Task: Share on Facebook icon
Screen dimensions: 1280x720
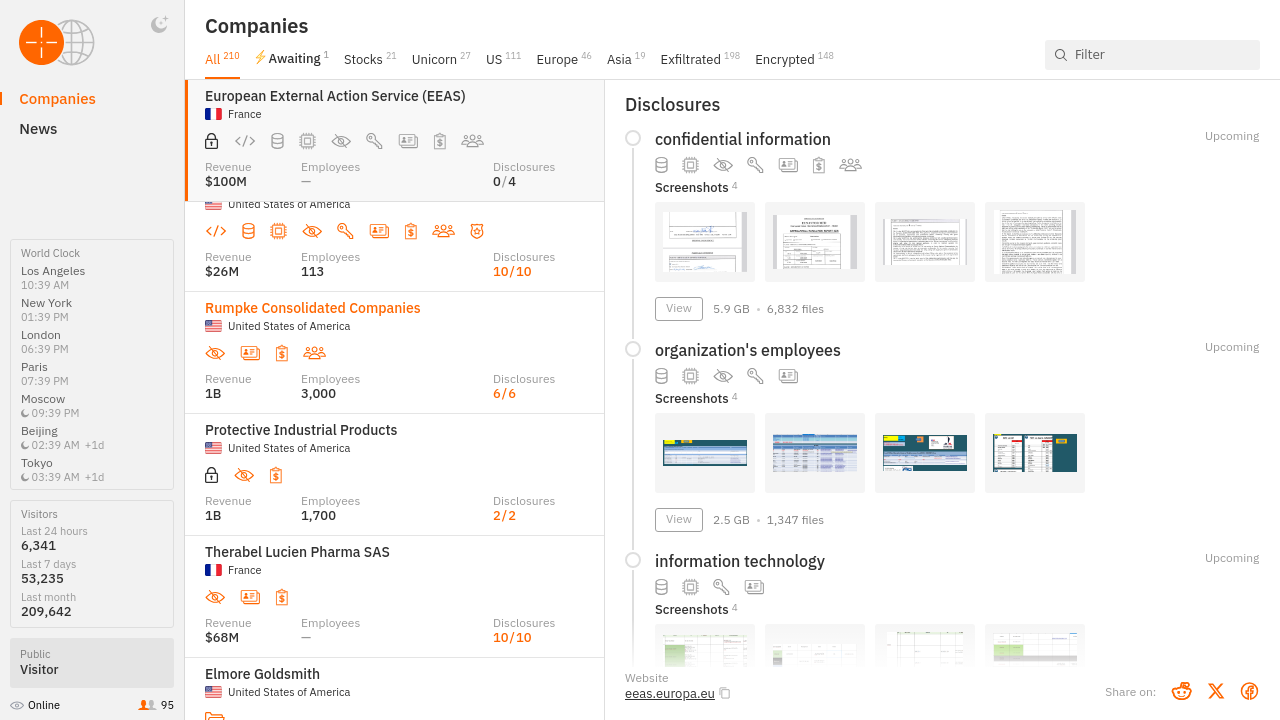Action: pyautogui.click(x=1249, y=691)
